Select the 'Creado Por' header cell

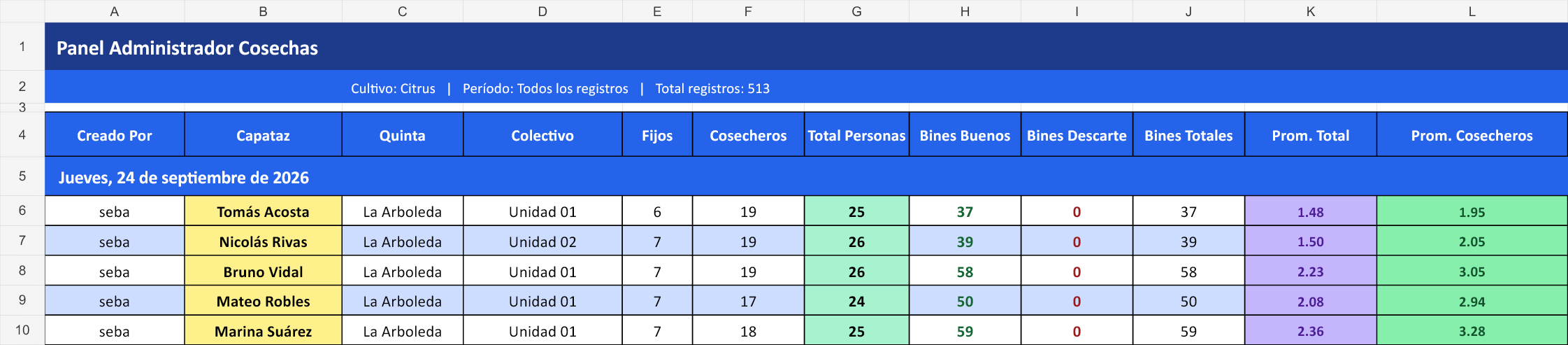(115, 135)
